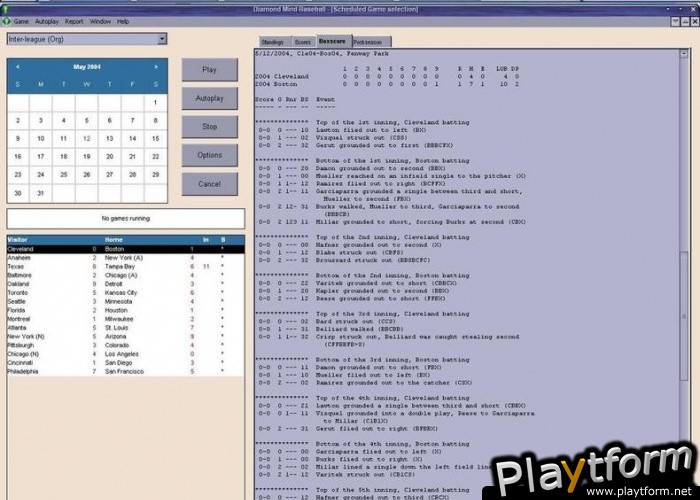
Task: Select the Cincinnati at San Diego game
Action: click(125, 363)
